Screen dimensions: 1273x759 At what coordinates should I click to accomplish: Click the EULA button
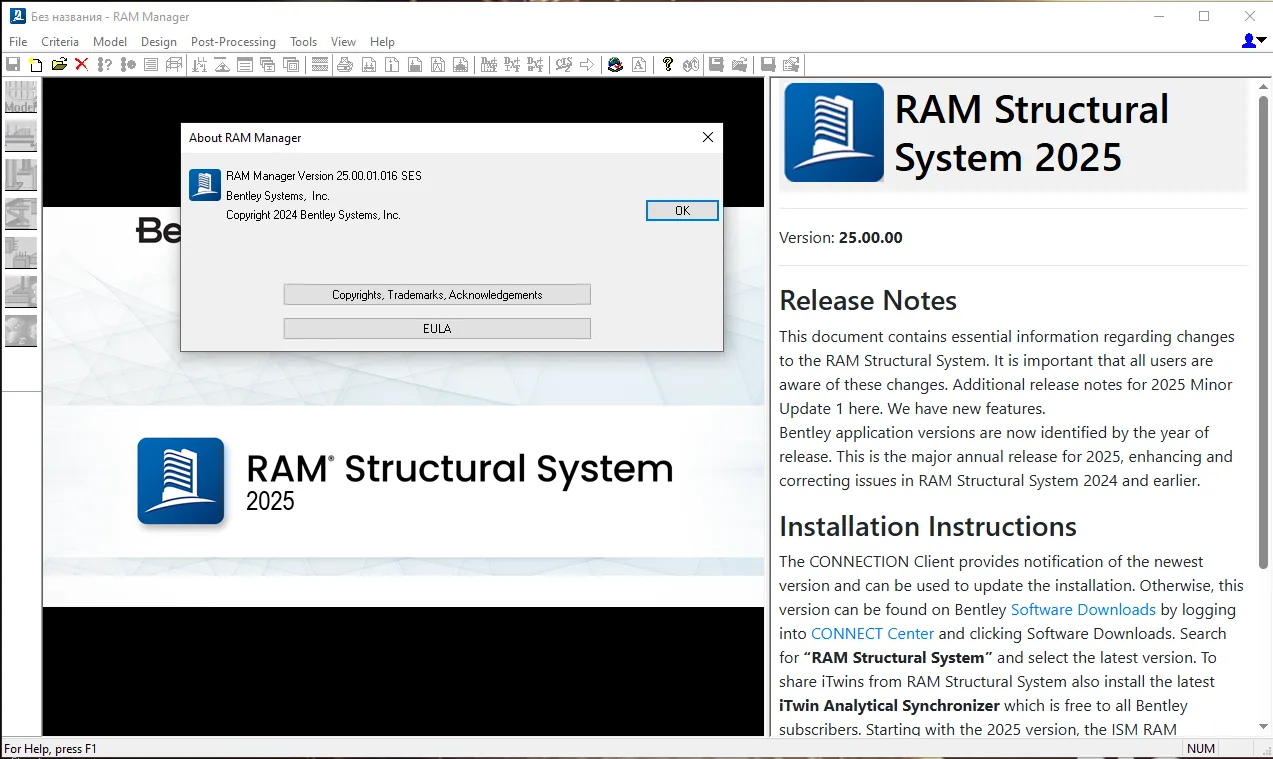point(437,329)
